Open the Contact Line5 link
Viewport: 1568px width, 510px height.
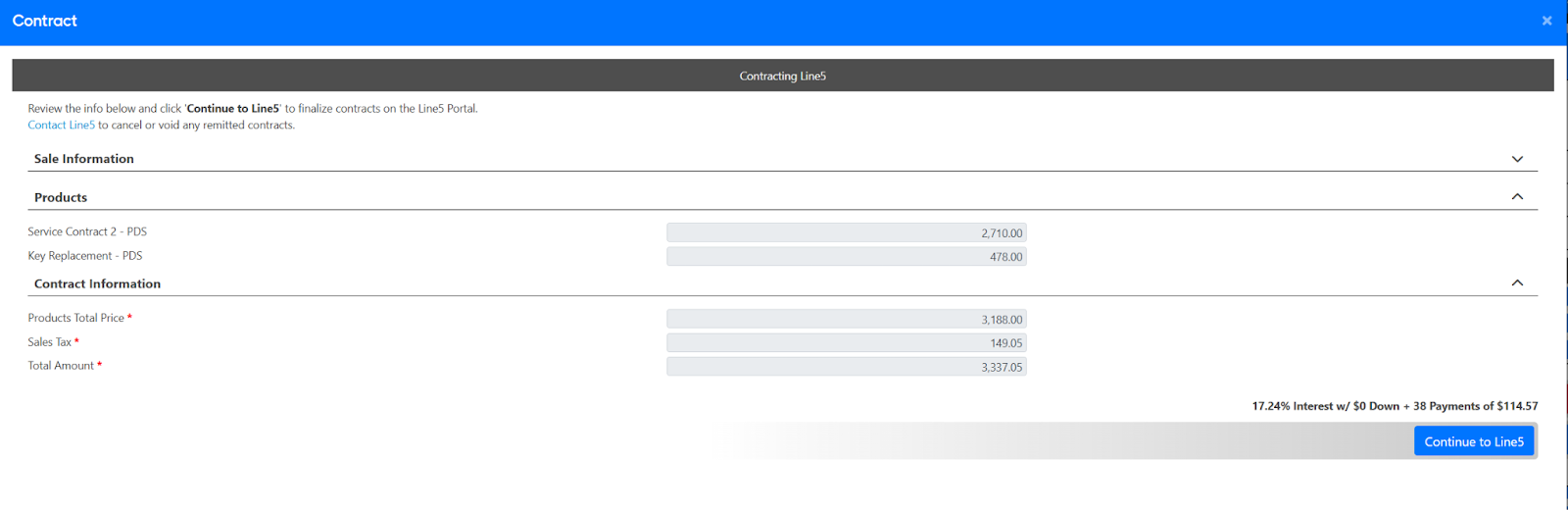[61, 125]
